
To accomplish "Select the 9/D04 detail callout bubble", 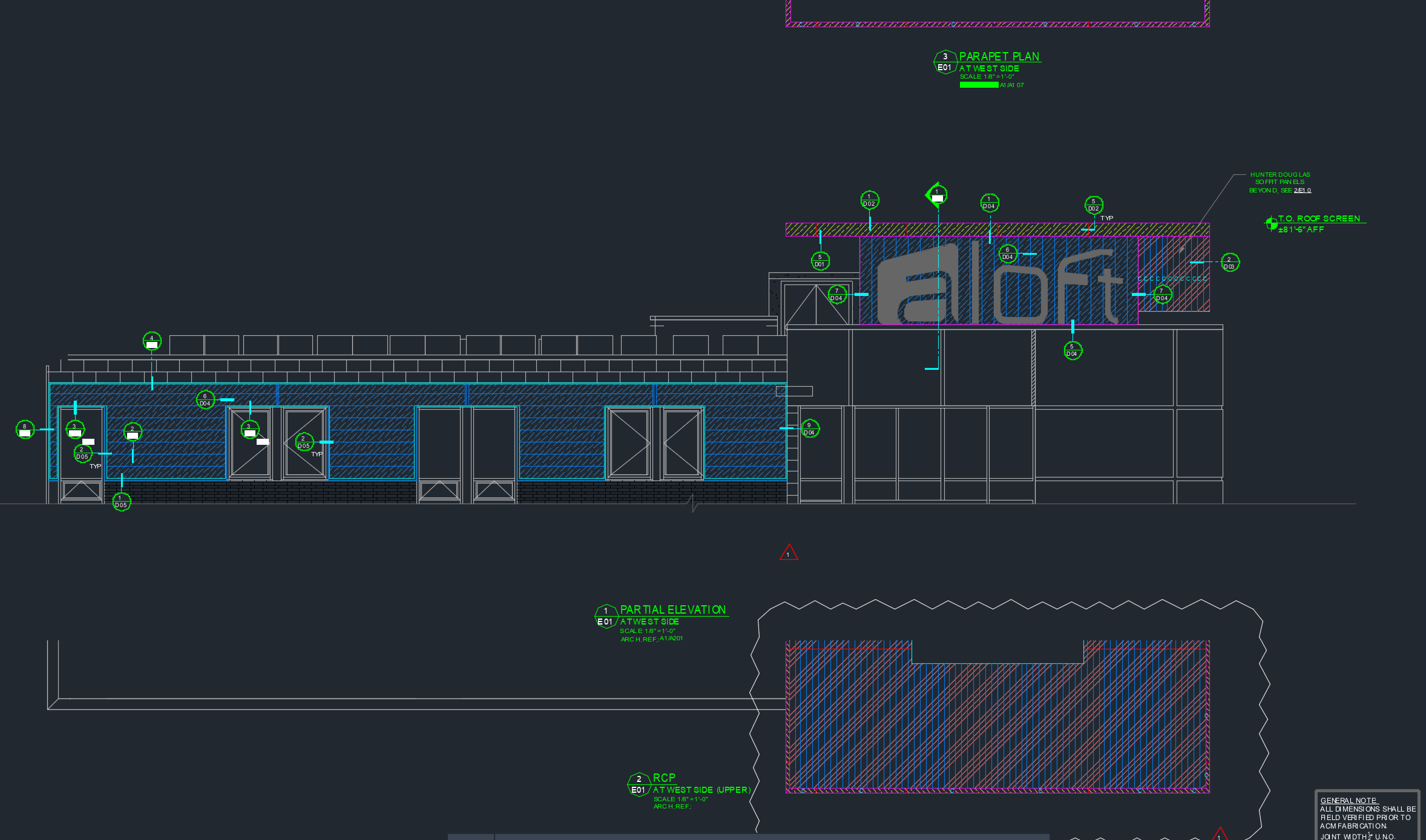I will click(x=809, y=428).
